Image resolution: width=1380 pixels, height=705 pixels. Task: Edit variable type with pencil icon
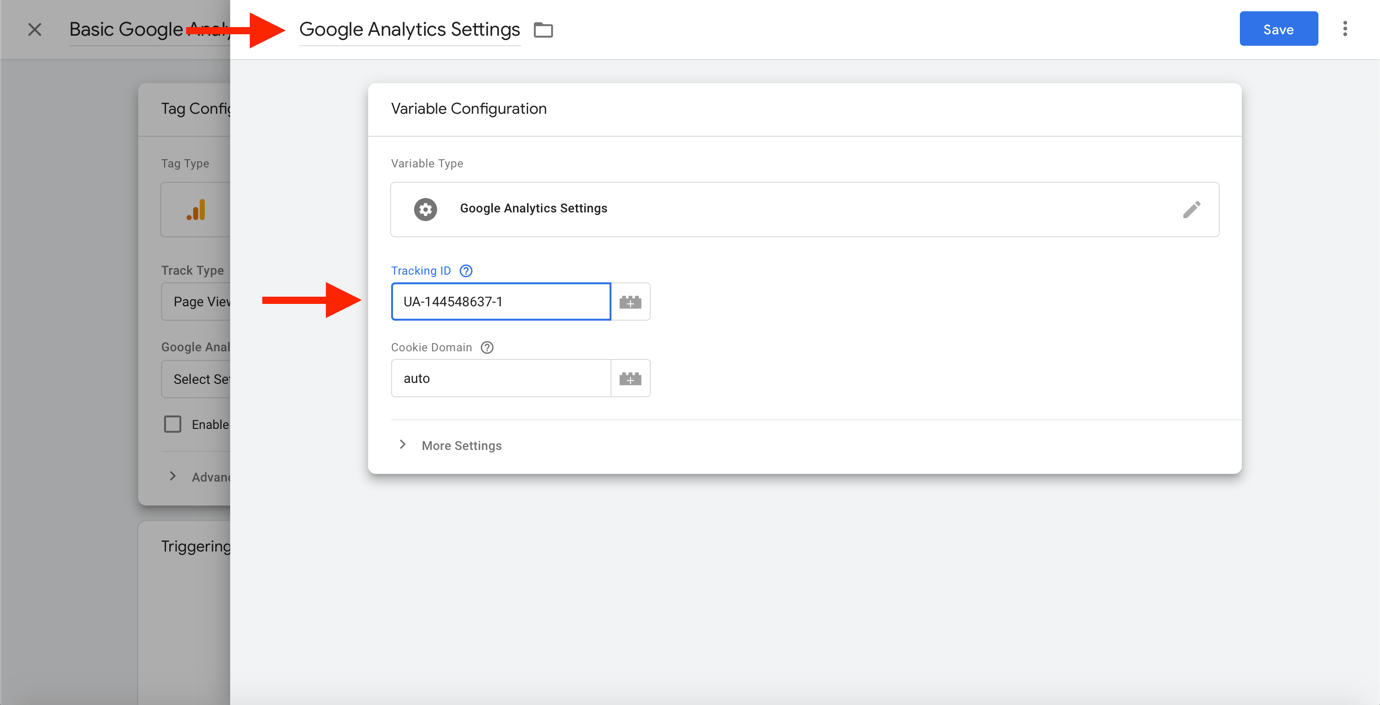pyautogui.click(x=1191, y=209)
